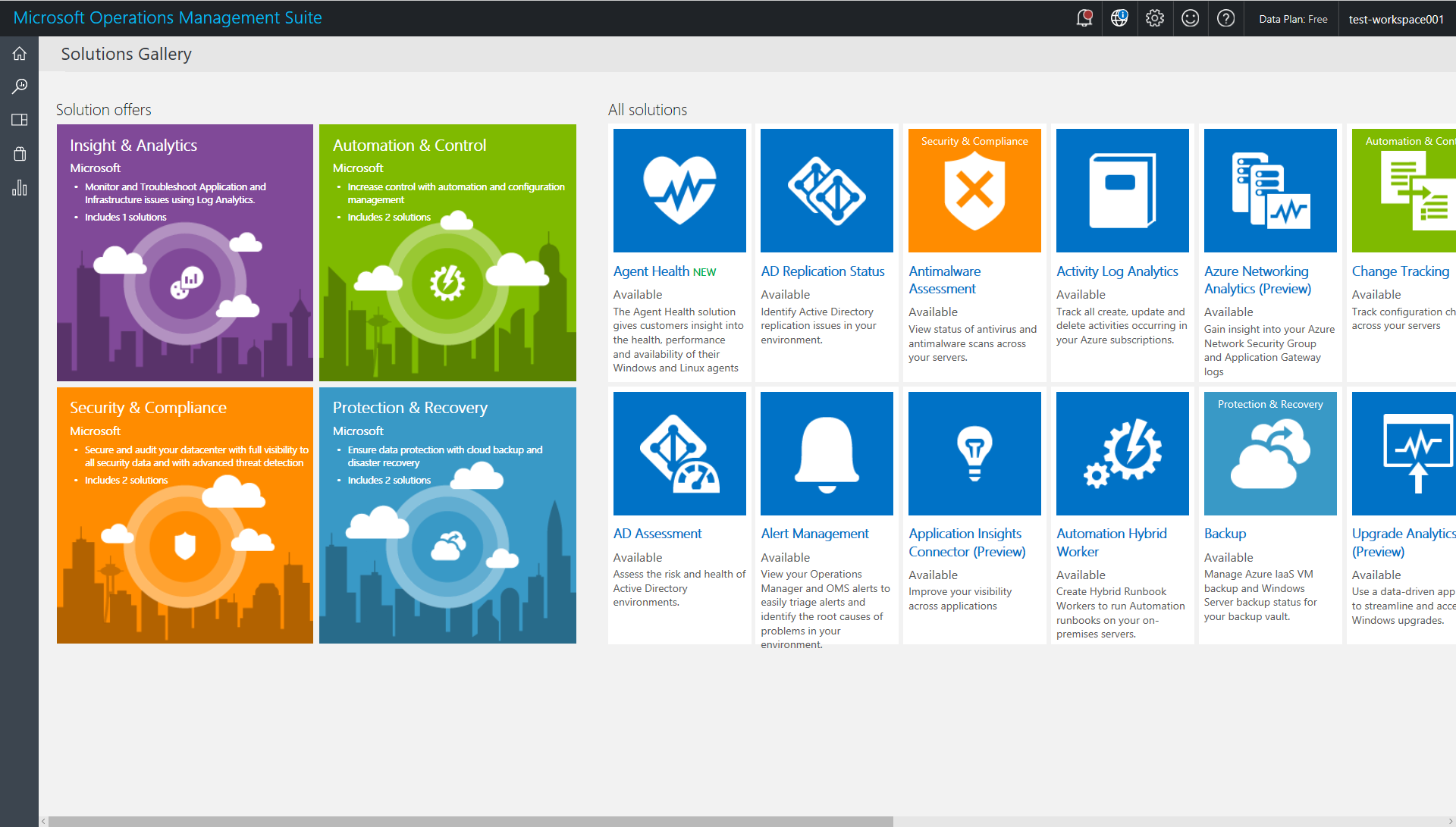Image resolution: width=1456 pixels, height=827 pixels.
Task: Open Solutions Gallery shopping bag icon
Action: 20,154
